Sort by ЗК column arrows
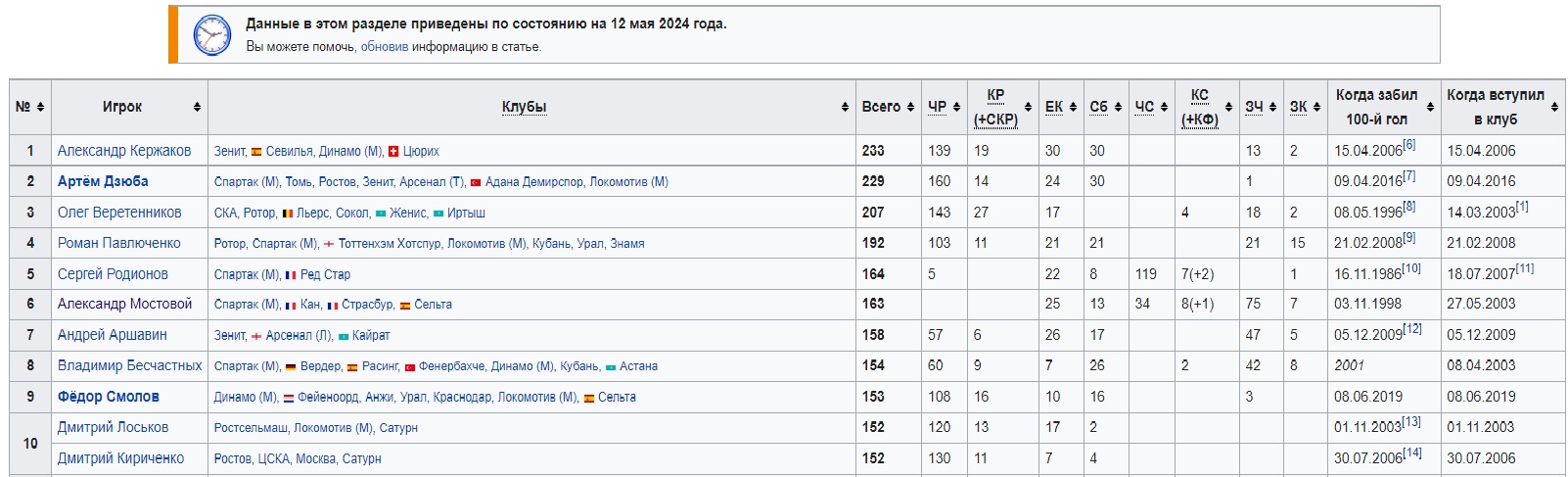Image resolution: width=1568 pixels, height=477 pixels. click(x=1316, y=107)
